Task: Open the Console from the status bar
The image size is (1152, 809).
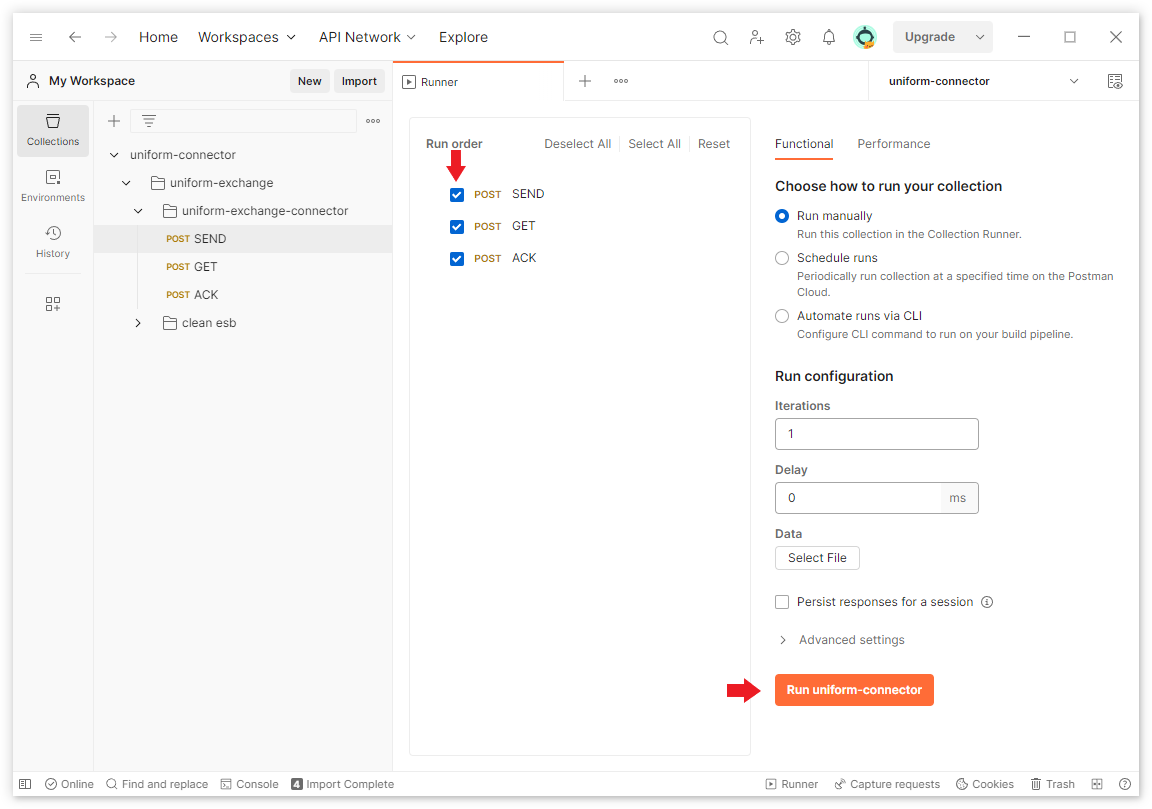Action: (x=249, y=783)
